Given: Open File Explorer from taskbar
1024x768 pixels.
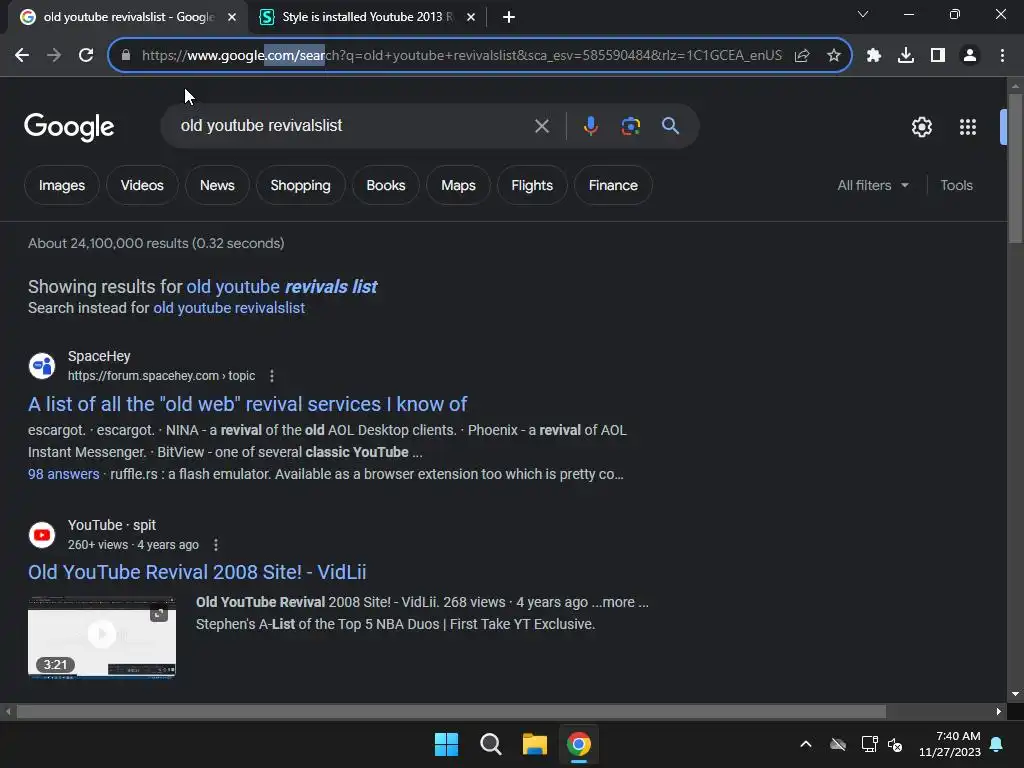Looking at the screenshot, I should click(534, 744).
